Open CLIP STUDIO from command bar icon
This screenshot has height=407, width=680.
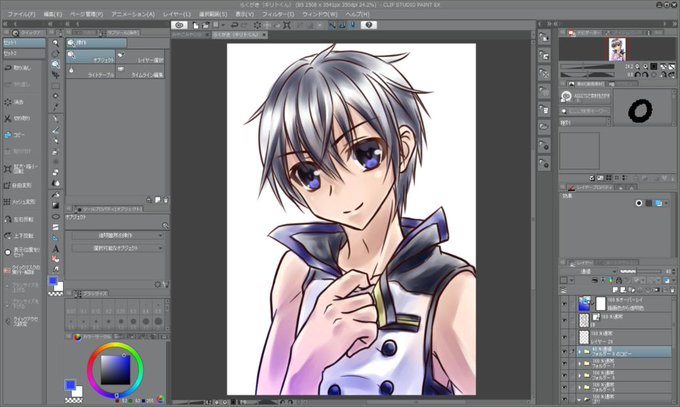click(179, 25)
